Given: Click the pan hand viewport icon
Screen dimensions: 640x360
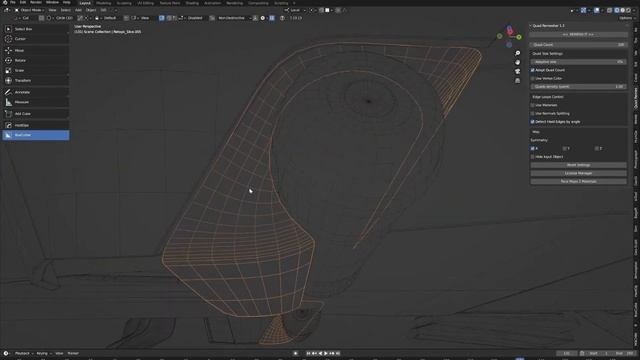Looking at the screenshot, I should [518, 62].
